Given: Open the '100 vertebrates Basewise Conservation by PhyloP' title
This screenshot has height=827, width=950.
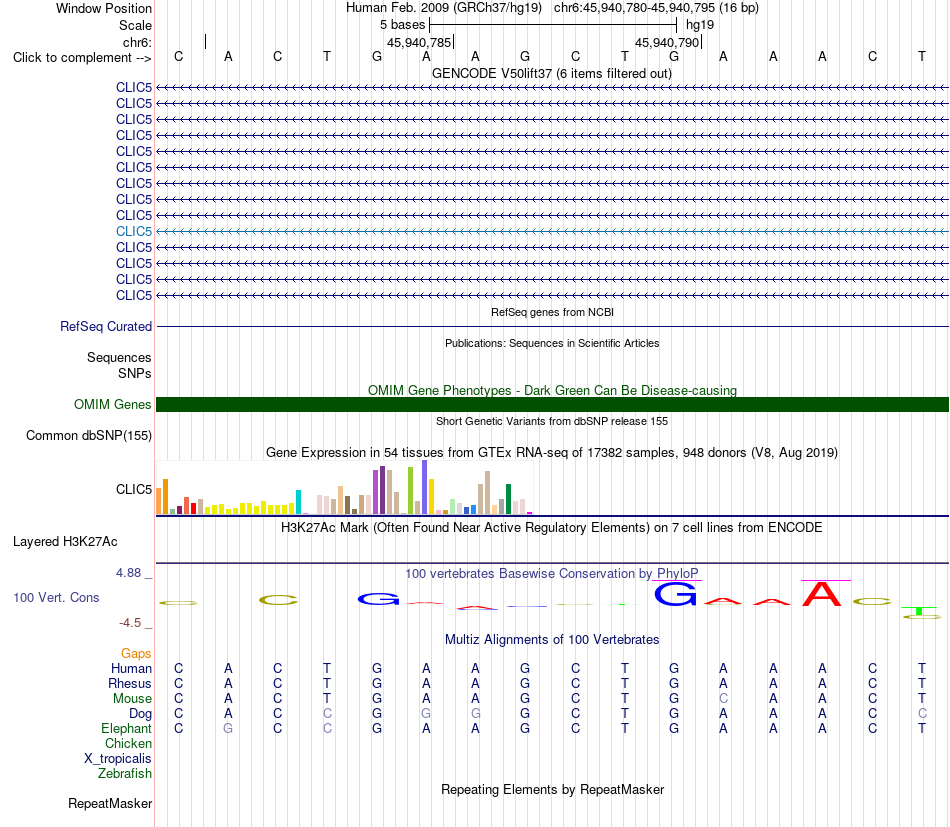Looking at the screenshot, I should click(552, 573).
